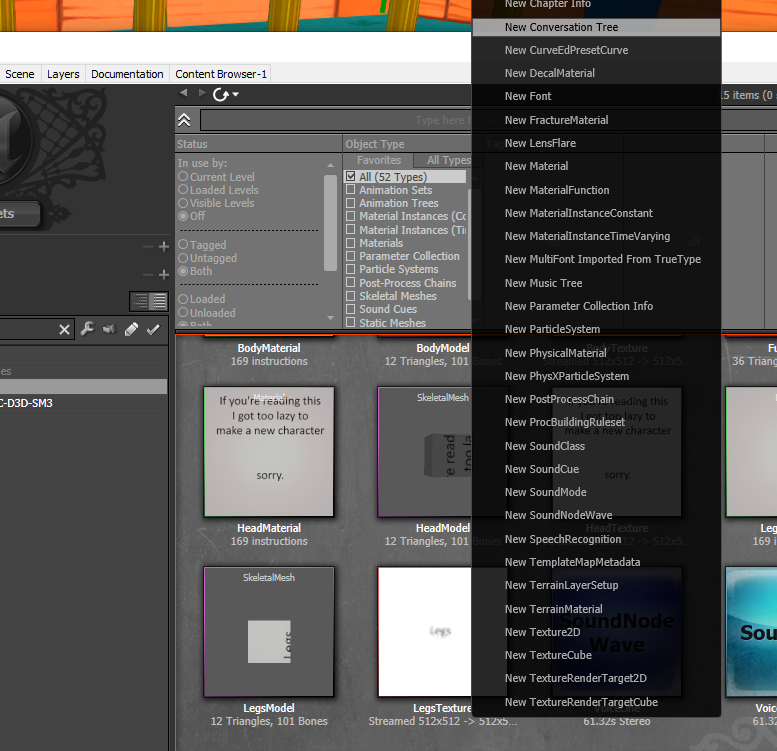777x751 pixels.
Task: Switch to the compact list view icon
Action: coord(140,301)
